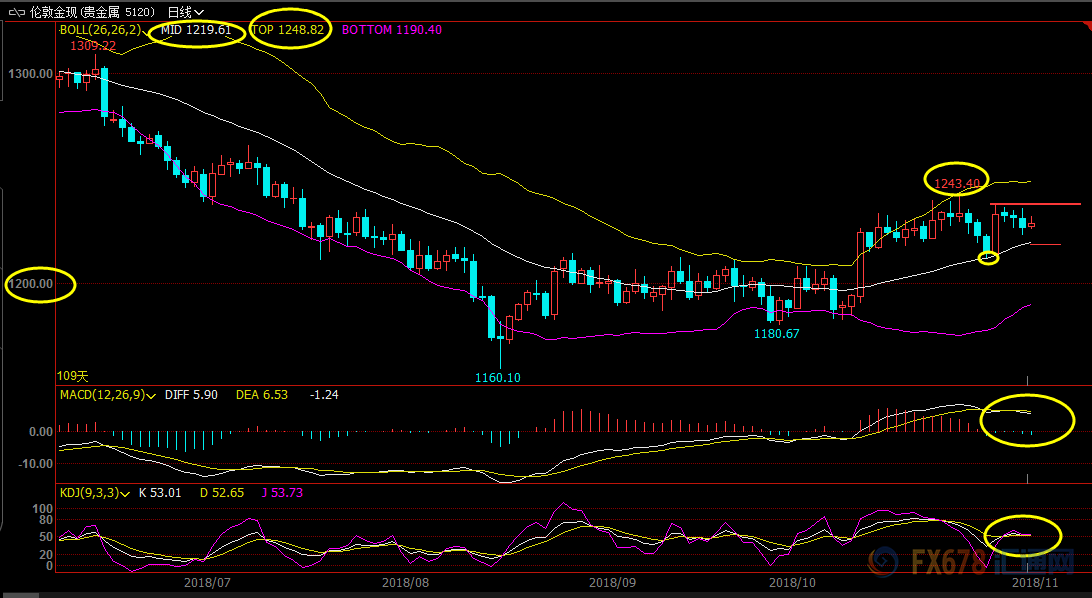Click the swap arrows icon beside 伦敦金现
The height and width of the screenshot is (598, 1092).
pyautogui.click(x=17, y=13)
